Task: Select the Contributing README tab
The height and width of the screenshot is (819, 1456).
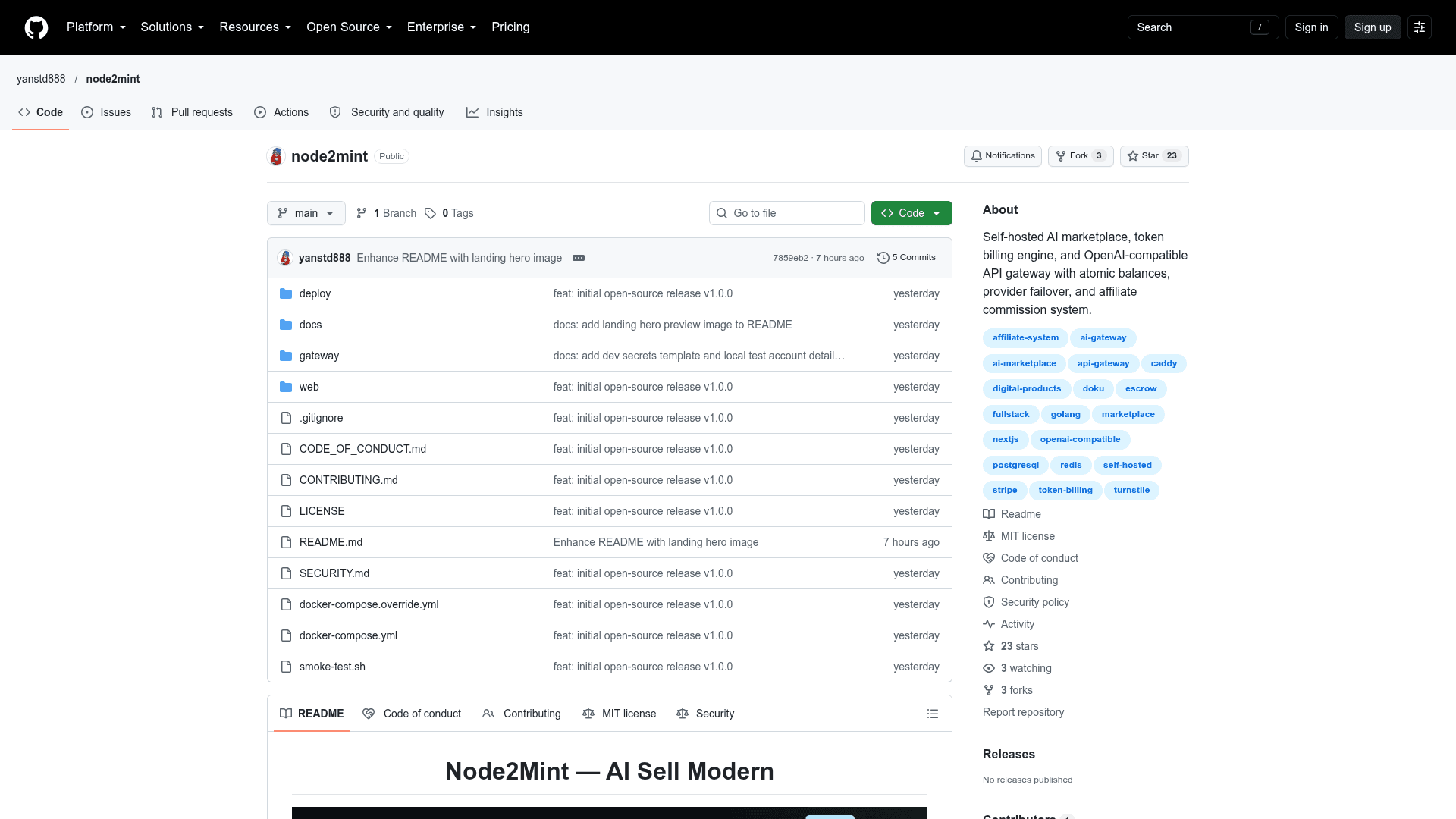Action: tap(522, 714)
